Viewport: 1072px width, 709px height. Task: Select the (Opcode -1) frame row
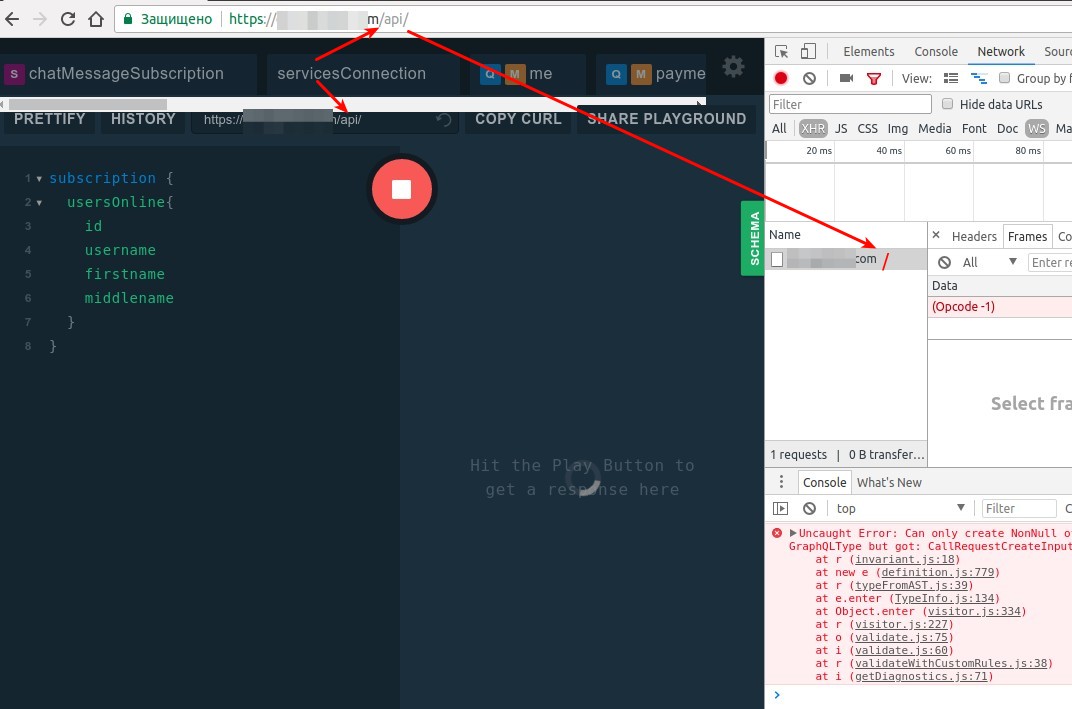[x=1000, y=306]
